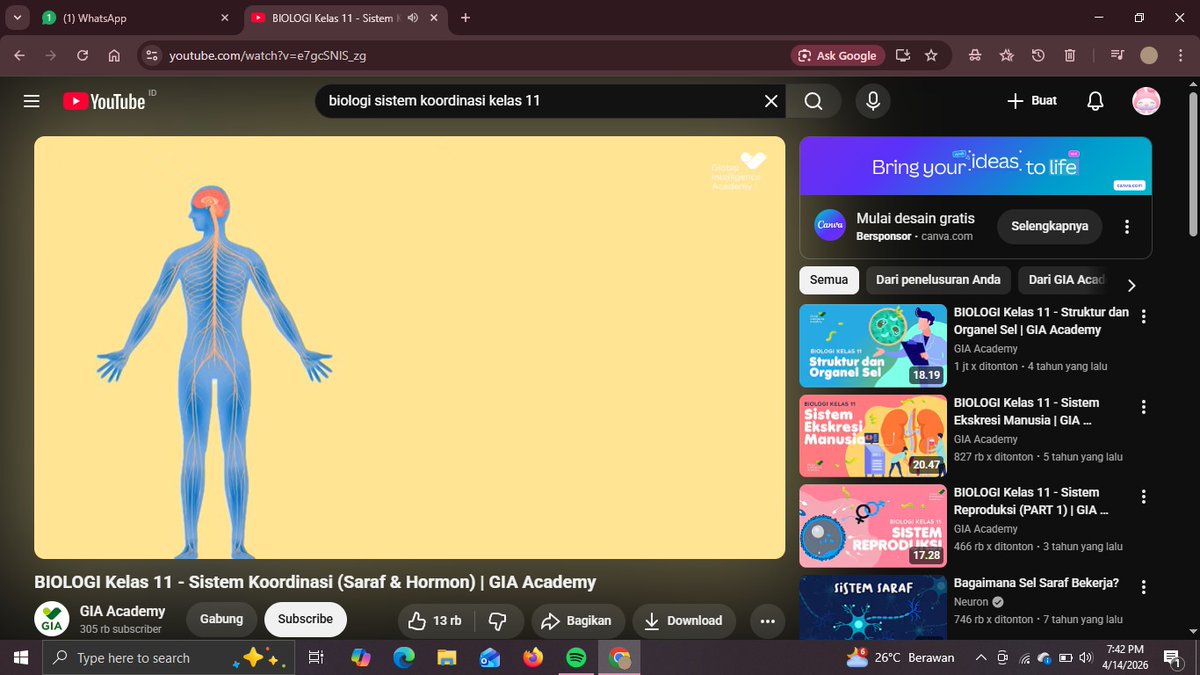
Task: Open the Chrome three-dot menu
Action: click(x=1180, y=56)
